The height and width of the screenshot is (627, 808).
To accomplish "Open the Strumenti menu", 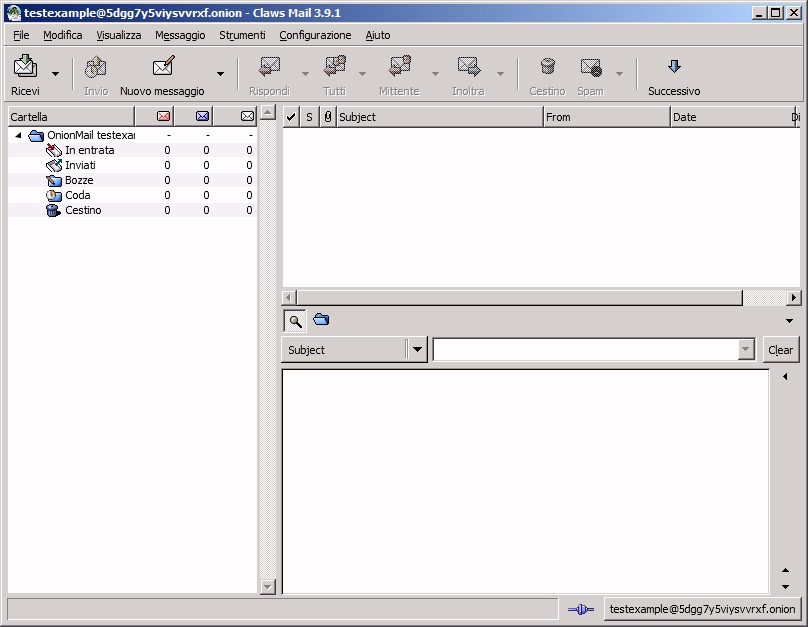I will coord(240,35).
